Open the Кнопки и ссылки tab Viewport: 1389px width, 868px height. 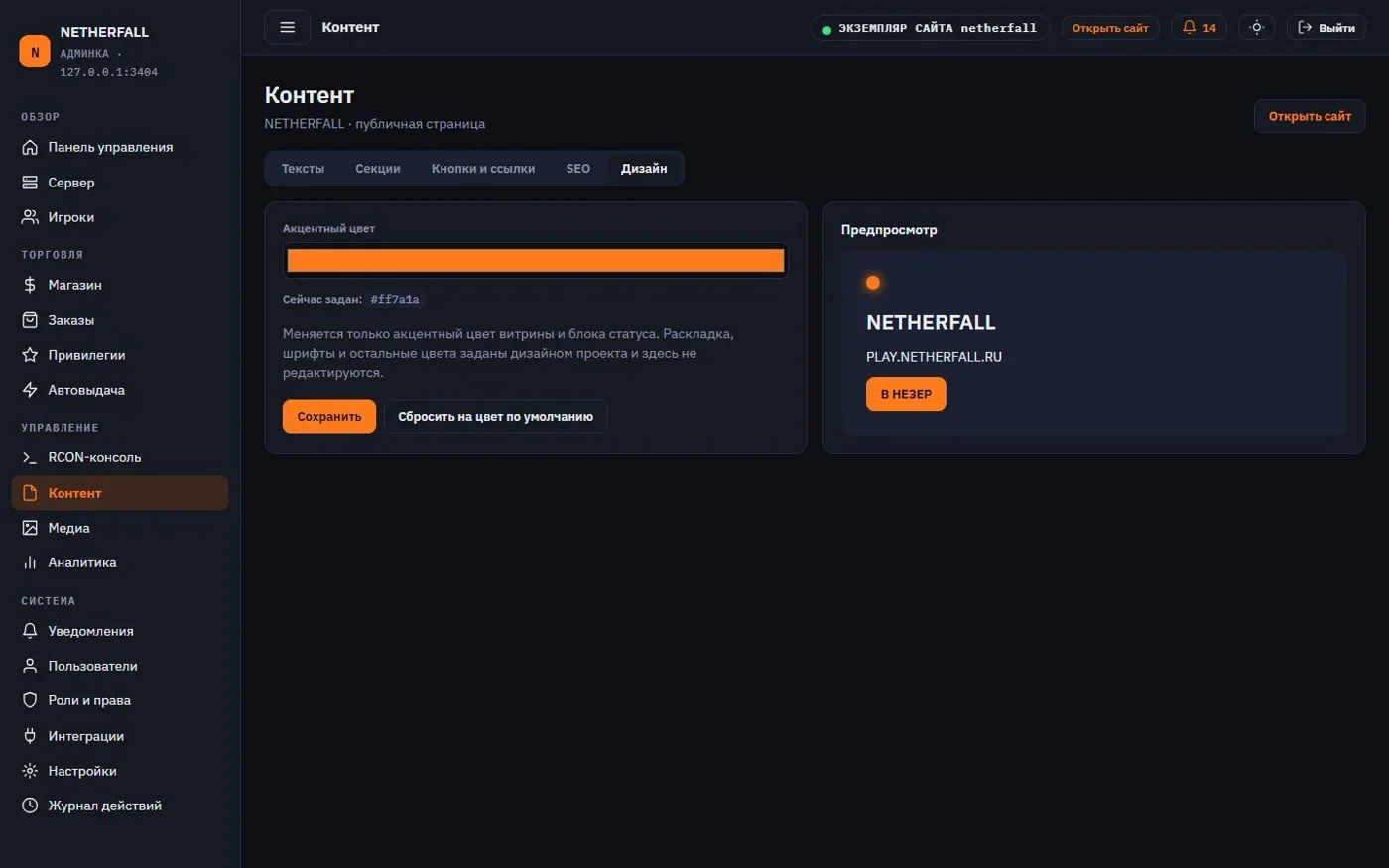pyautogui.click(x=483, y=169)
